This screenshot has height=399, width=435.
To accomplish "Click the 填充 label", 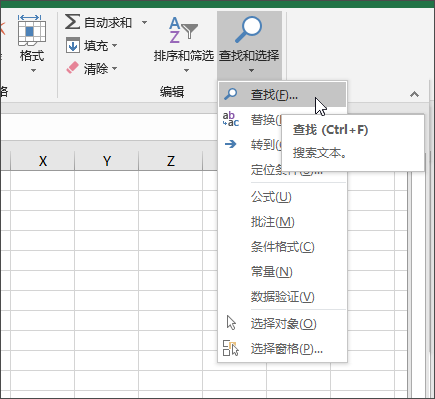I will click(96, 46).
